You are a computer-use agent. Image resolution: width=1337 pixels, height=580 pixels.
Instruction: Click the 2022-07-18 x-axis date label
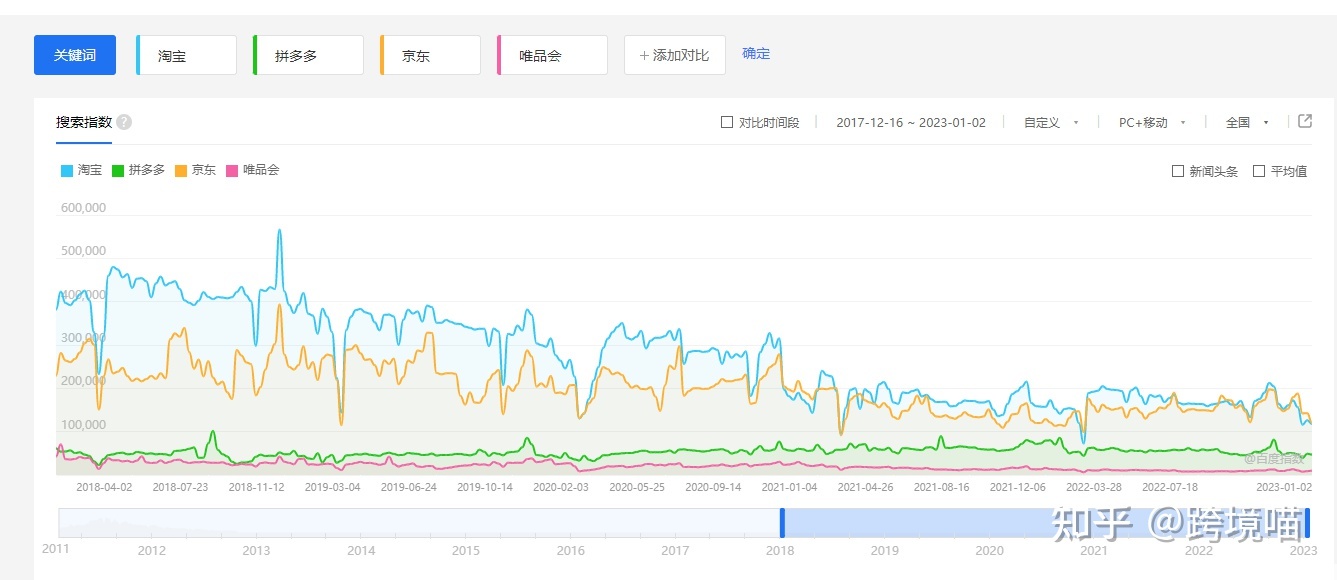1170,487
